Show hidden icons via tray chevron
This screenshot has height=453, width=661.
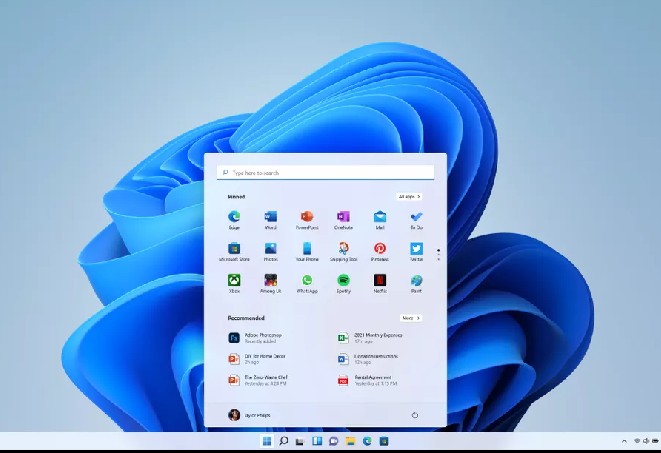point(624,441)
